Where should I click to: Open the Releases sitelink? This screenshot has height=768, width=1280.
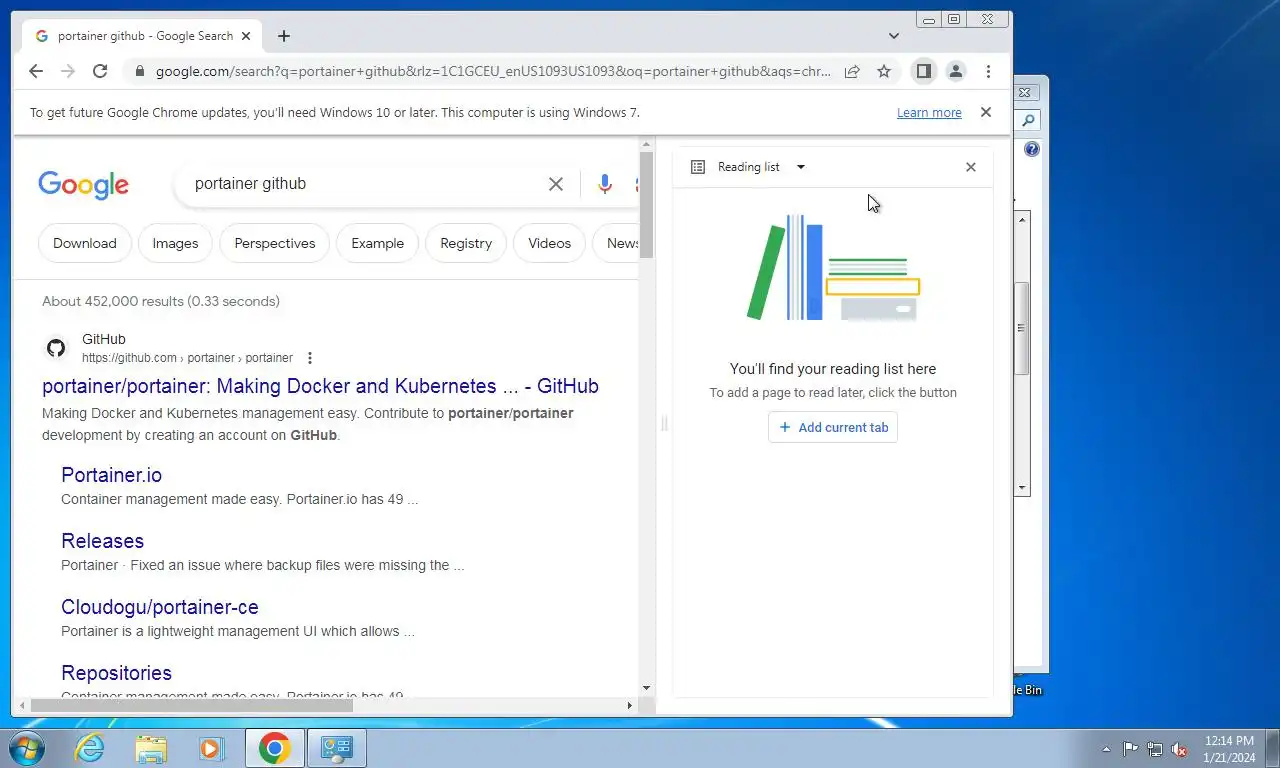102,541
